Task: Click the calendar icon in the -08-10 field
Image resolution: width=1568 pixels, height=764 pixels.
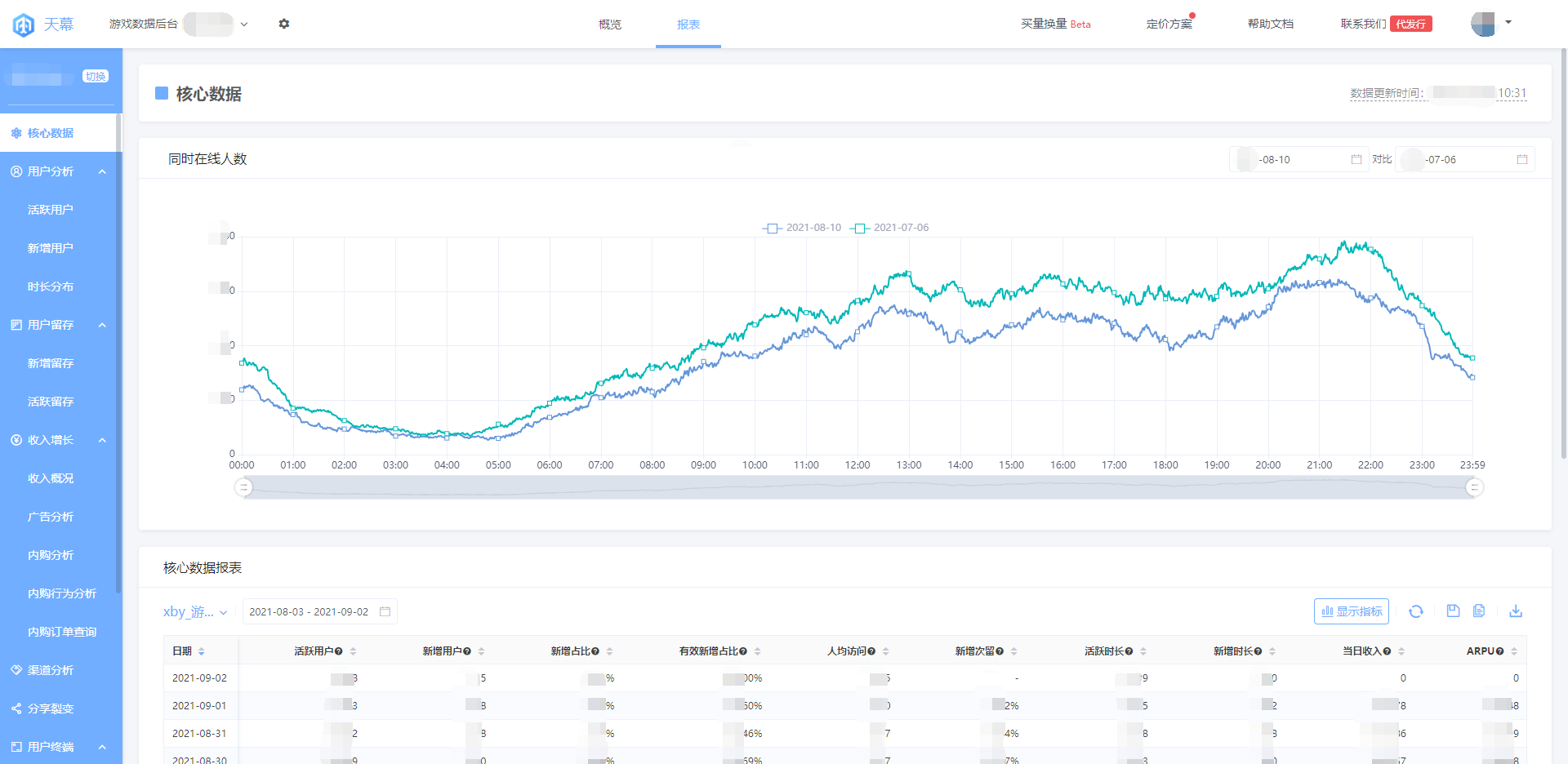Action: click(x=1356, y=159)
